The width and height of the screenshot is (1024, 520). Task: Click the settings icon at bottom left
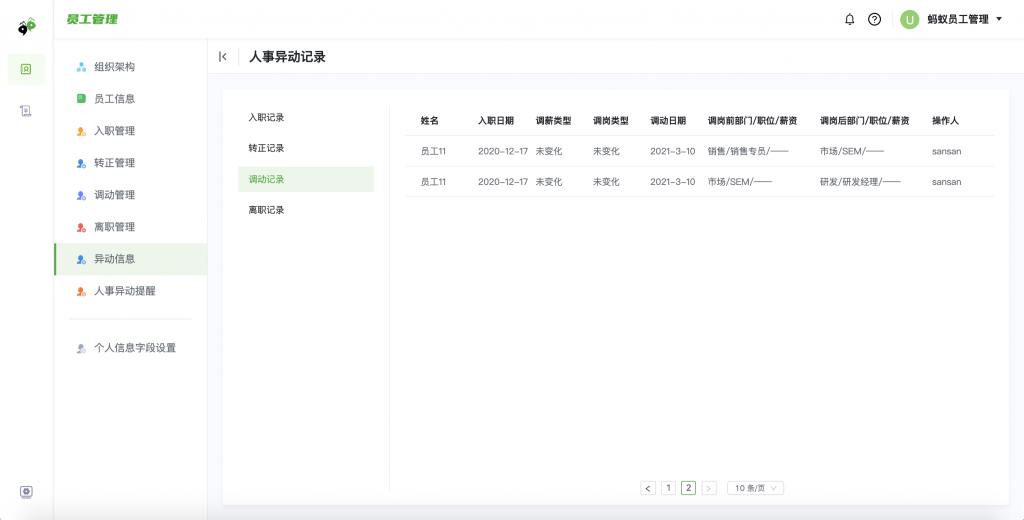[26, 491]
